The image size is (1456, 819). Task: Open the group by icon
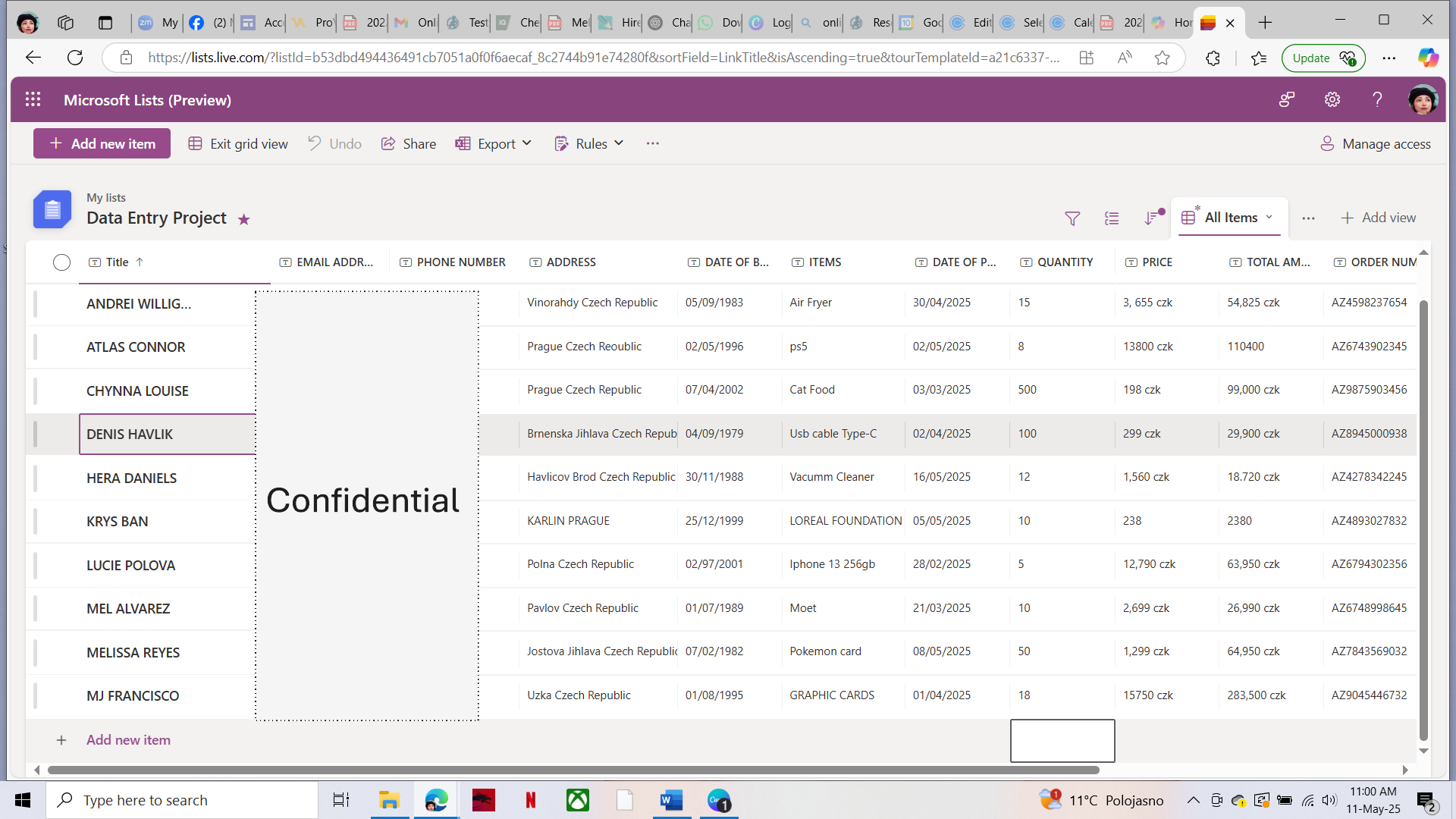pos(1112,218)
